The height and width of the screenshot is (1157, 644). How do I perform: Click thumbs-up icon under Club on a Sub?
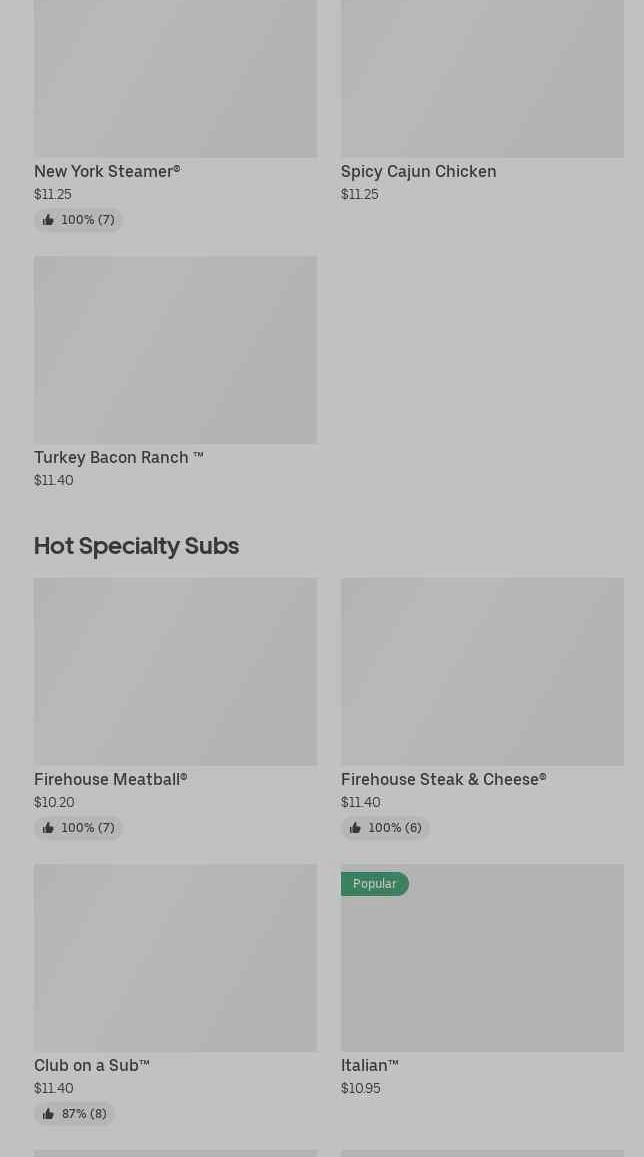point(48,1114)
